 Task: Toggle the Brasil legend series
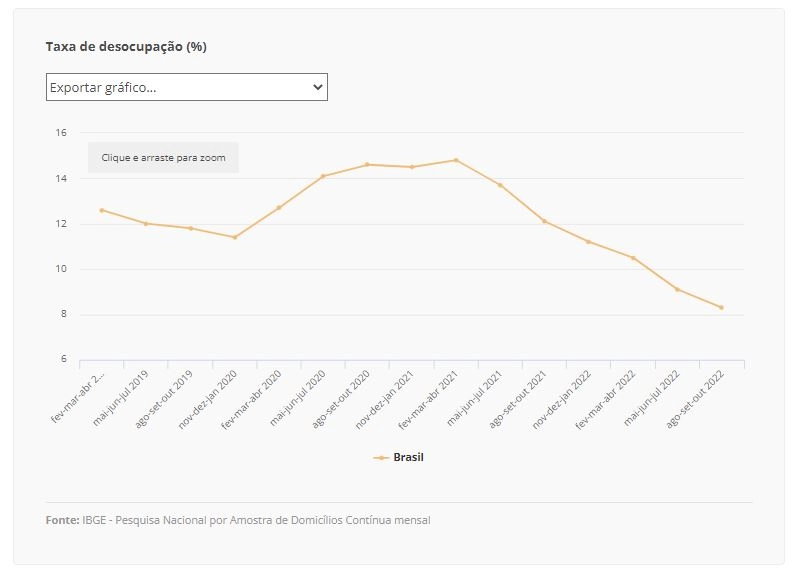tap(398, 457)
